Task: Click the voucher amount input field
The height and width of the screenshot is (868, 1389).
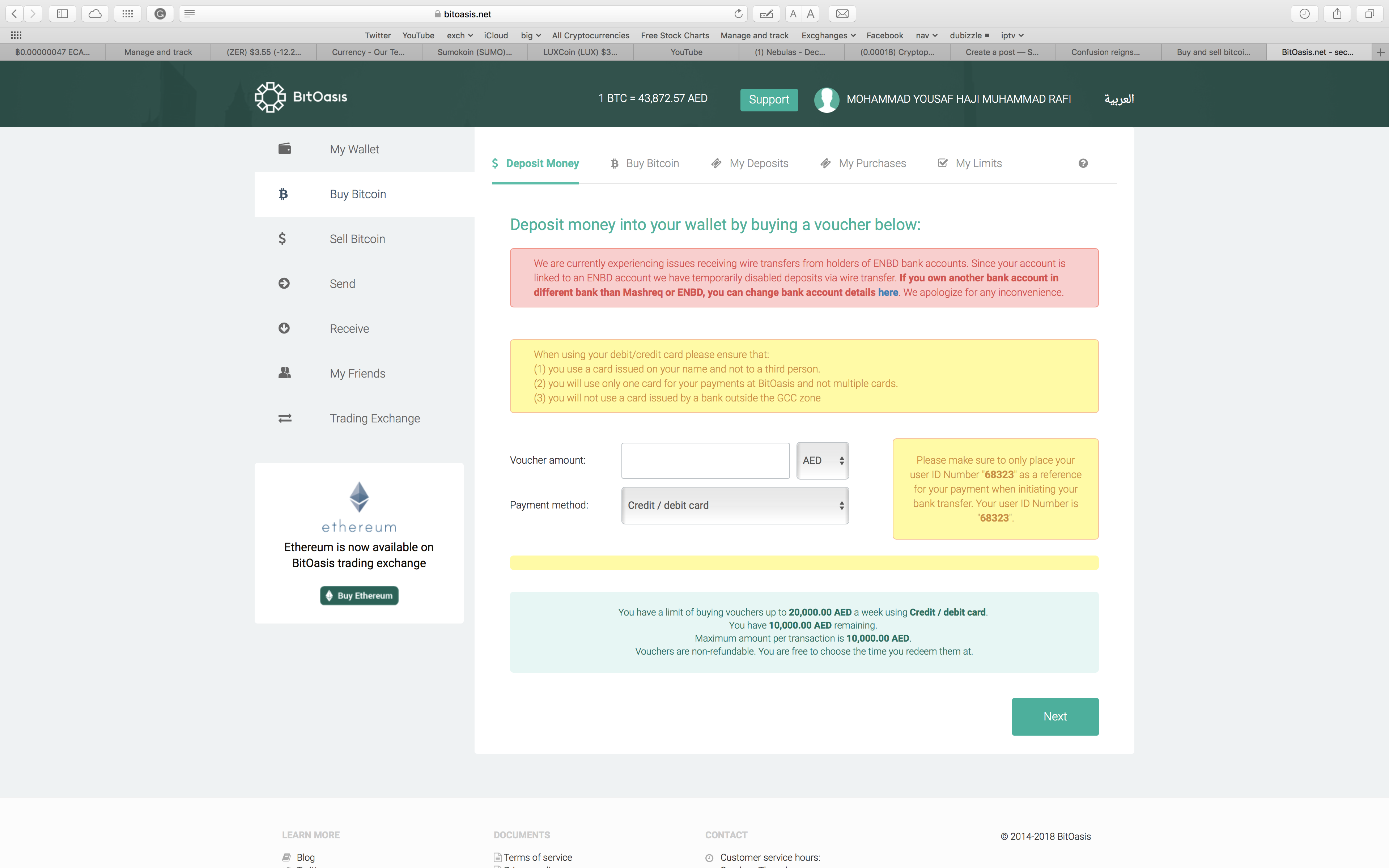Action: [x=706, y=460]
